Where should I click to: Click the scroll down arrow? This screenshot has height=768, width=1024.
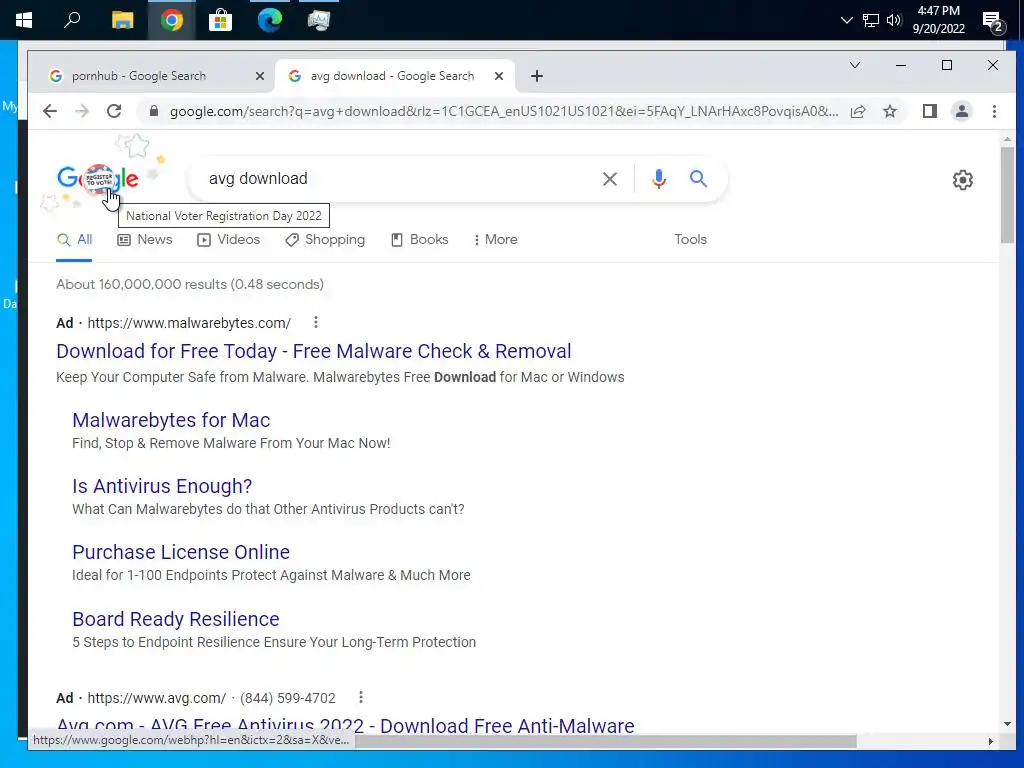click(x=1007, y=724)
